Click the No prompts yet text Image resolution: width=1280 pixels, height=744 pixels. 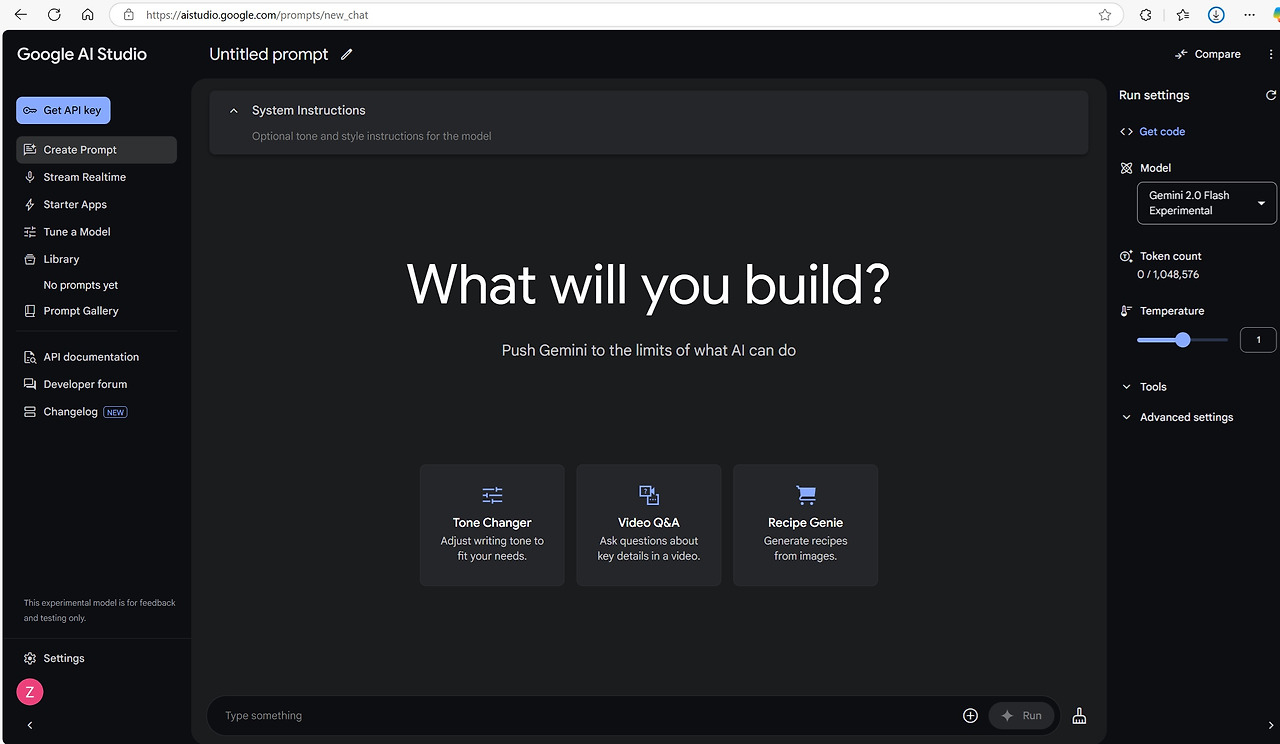81,285
